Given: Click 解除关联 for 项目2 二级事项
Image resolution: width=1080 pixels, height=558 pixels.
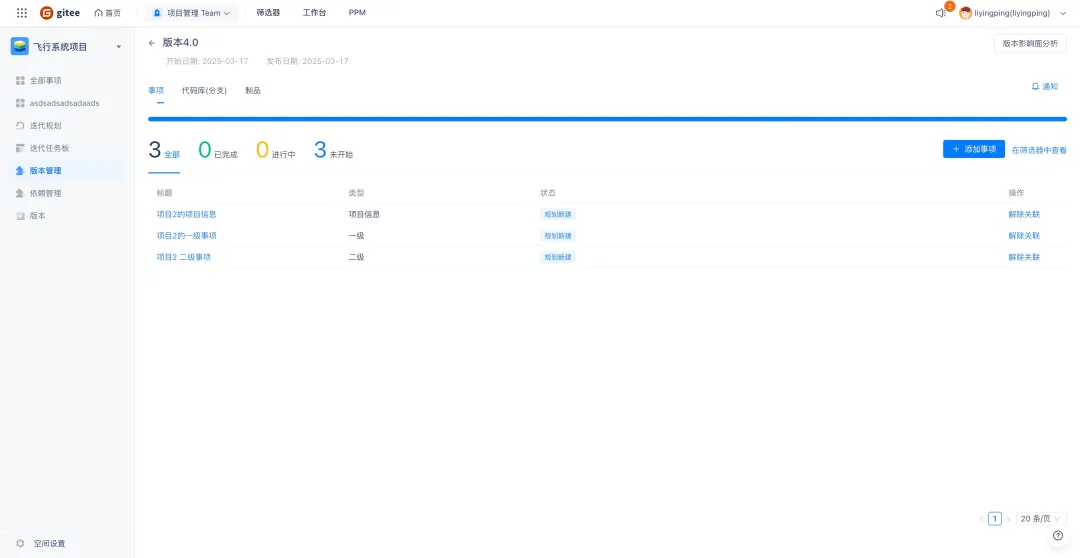Looking at the screenshot, I should tap(1024, 257).
